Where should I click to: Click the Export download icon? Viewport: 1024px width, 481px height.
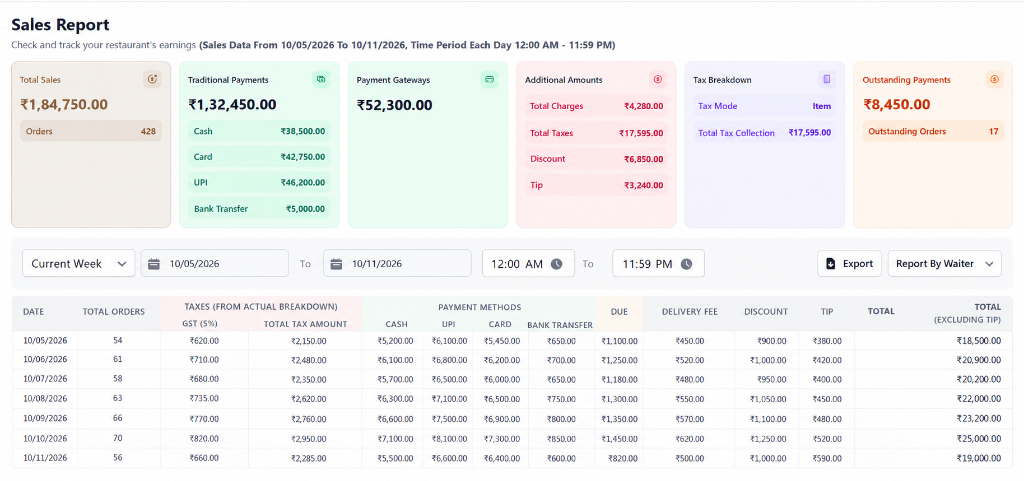pos(831,264)
